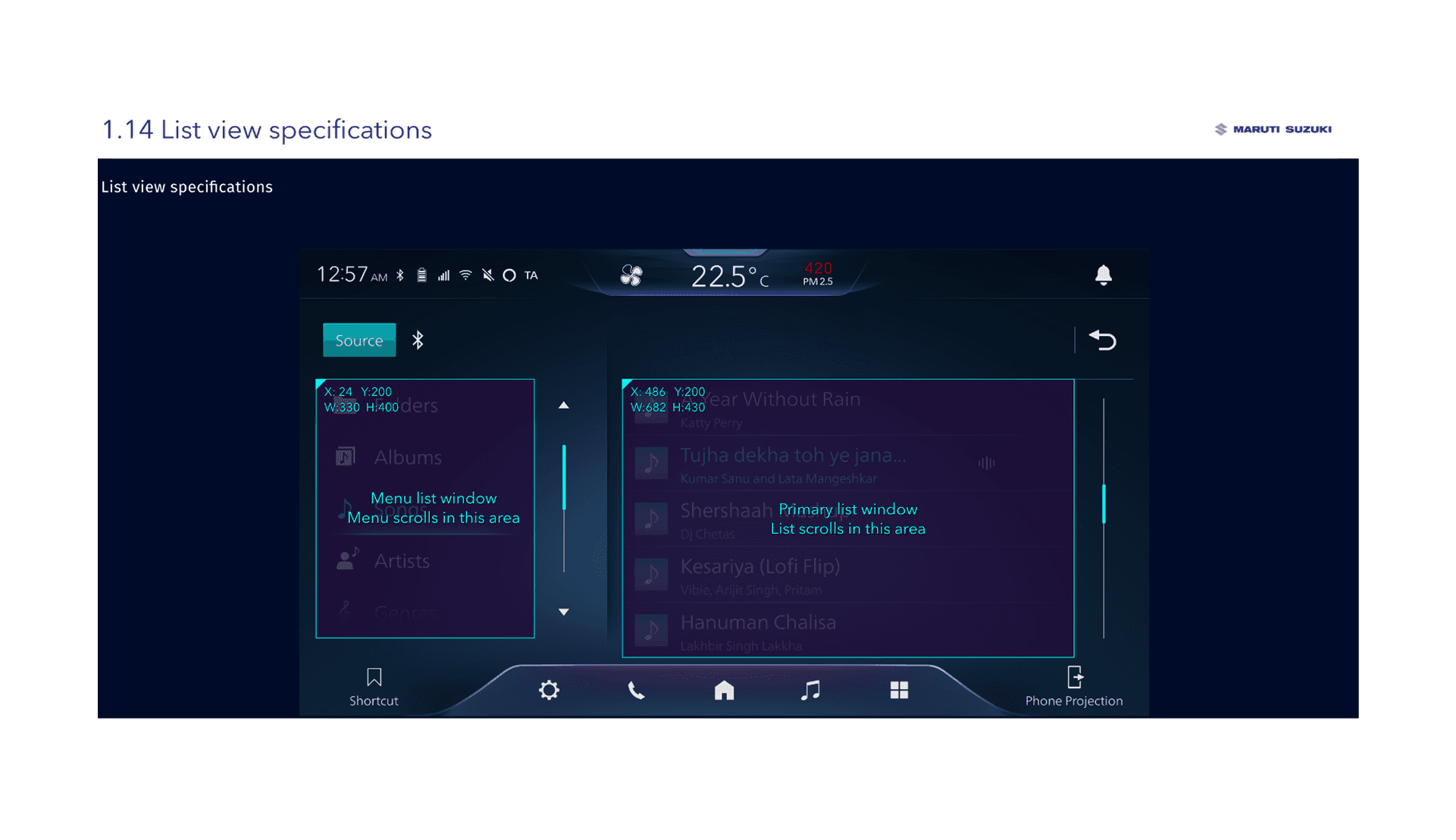Image resolution: width=1456 pixels, height=840 pixels.
Task: Click the song list scrollbar handle
Action: point(1104,503)
